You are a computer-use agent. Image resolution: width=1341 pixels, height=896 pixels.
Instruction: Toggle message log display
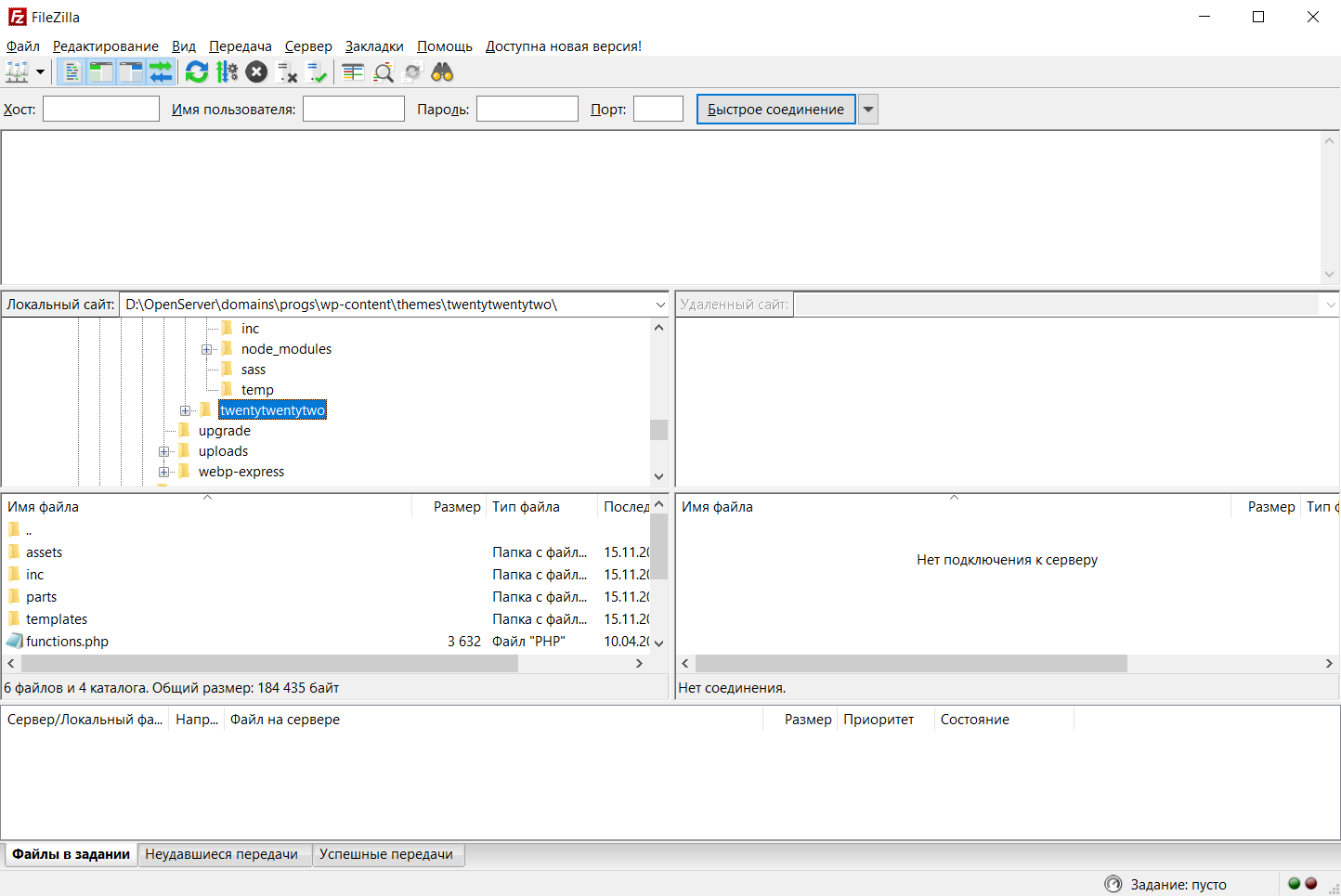(x=72, y=72)
